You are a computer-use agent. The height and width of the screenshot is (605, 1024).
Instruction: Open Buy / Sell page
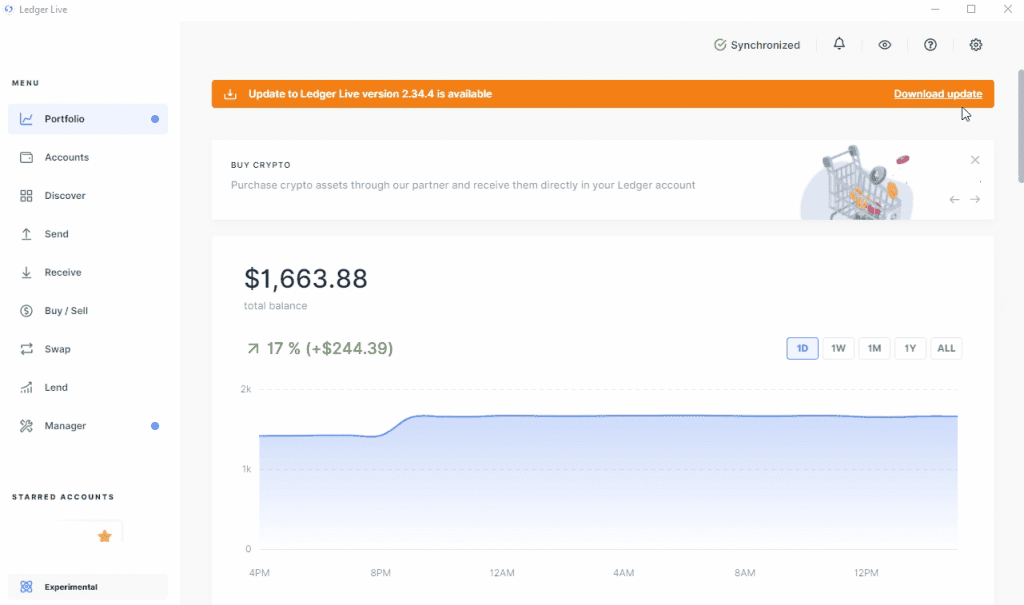[x=88, y=311]
